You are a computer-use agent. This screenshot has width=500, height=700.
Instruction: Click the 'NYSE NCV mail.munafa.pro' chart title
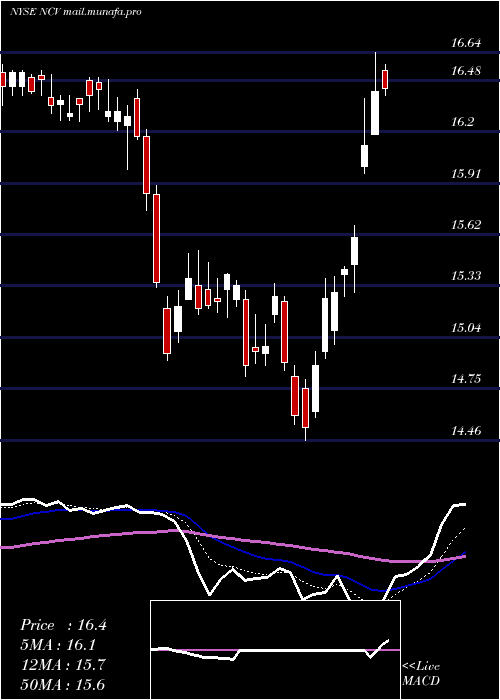click(75, 12)
